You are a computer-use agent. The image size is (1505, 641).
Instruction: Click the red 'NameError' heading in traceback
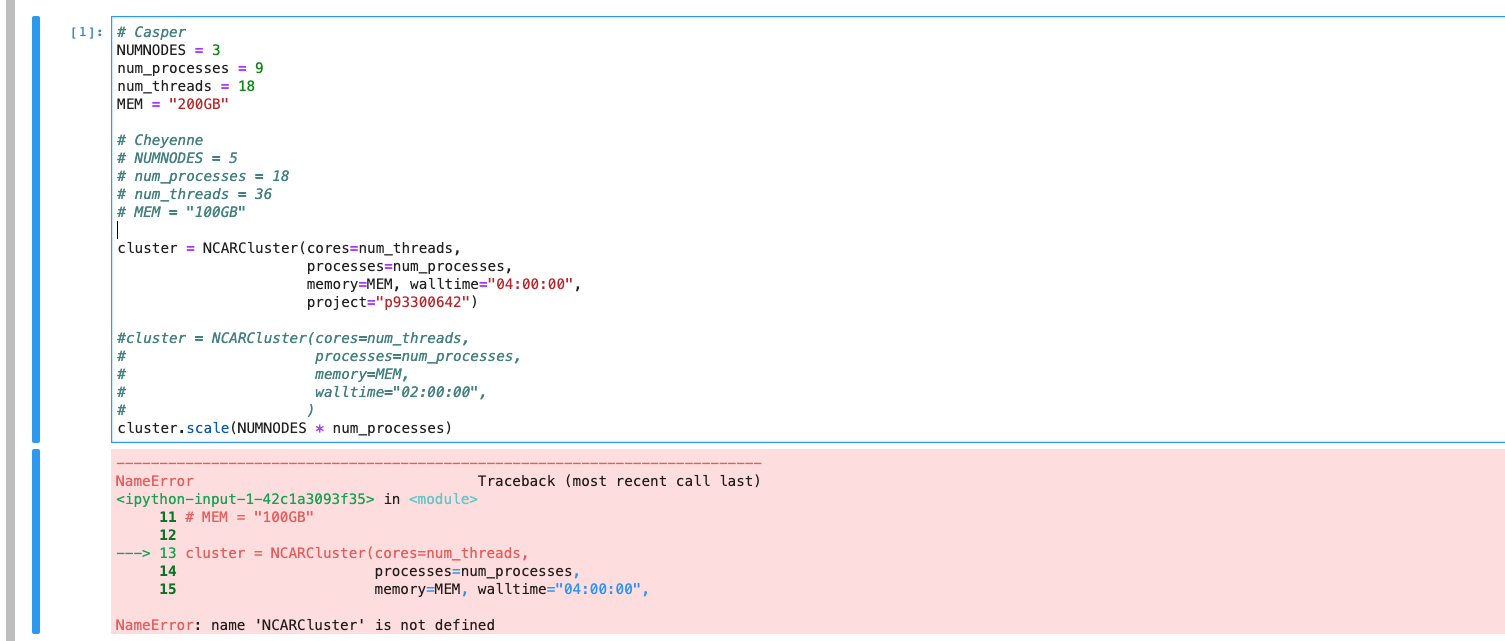pyautogui.click(x=155, y=481)
